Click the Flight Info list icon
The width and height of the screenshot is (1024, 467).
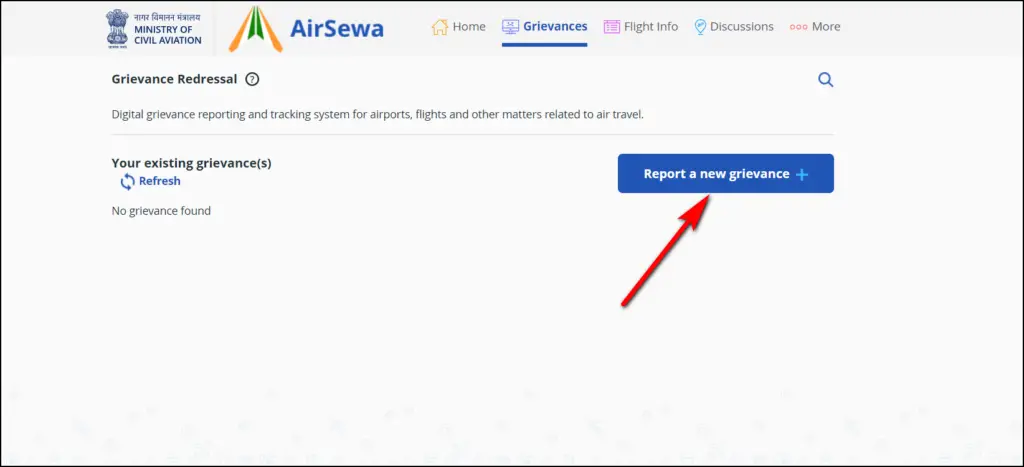click(611, 27)
